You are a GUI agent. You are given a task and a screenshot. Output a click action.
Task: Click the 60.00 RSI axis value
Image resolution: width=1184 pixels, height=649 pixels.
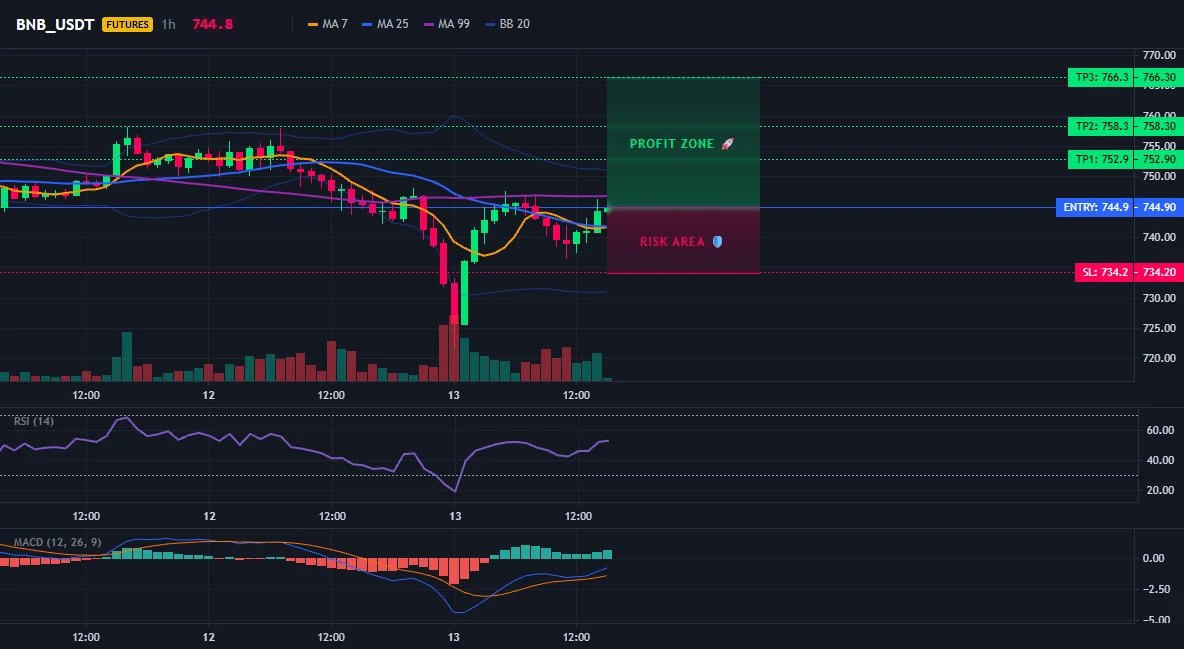click(x=1159, y=430)
